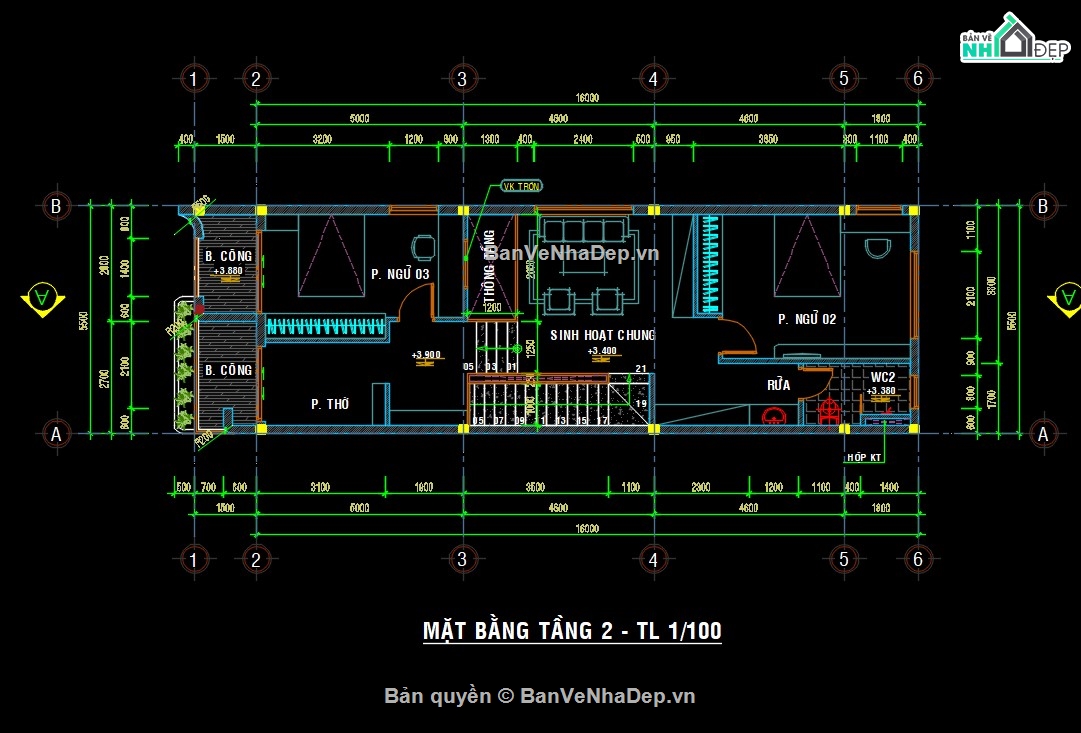Click the balcony planter with green plants
1081x733 pixels.
point(183,365)
